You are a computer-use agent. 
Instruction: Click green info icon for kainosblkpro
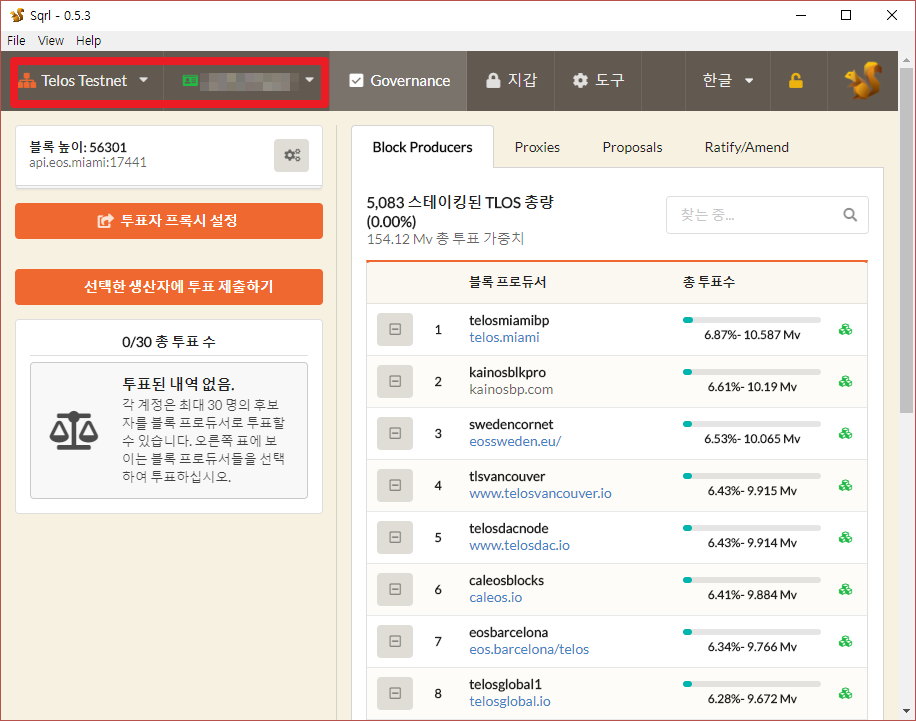tap(845, 382)
